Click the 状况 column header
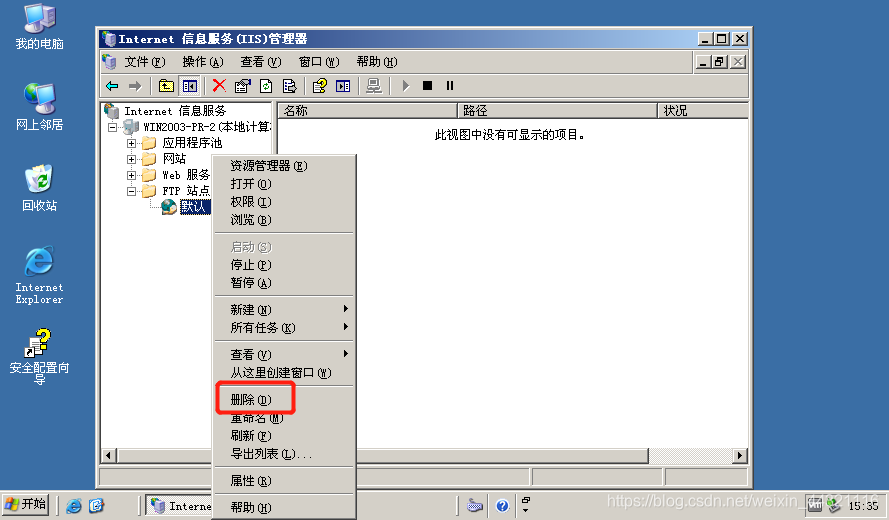Screen dimensions: 889x520 (703, 111)
